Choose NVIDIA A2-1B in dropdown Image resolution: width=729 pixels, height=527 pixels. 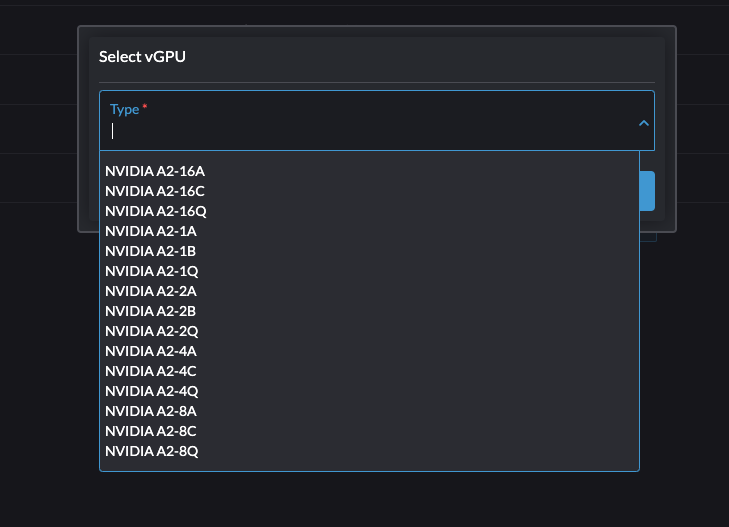point(151,251)
